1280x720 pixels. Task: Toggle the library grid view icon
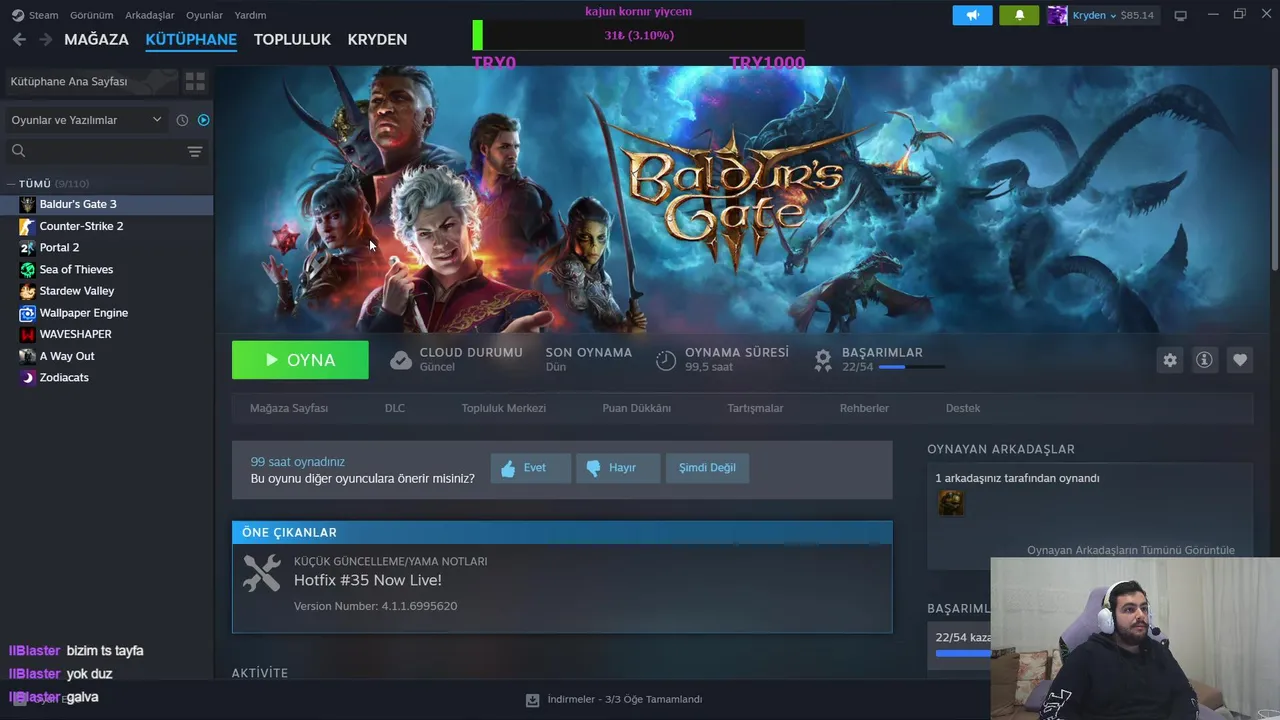195,81
